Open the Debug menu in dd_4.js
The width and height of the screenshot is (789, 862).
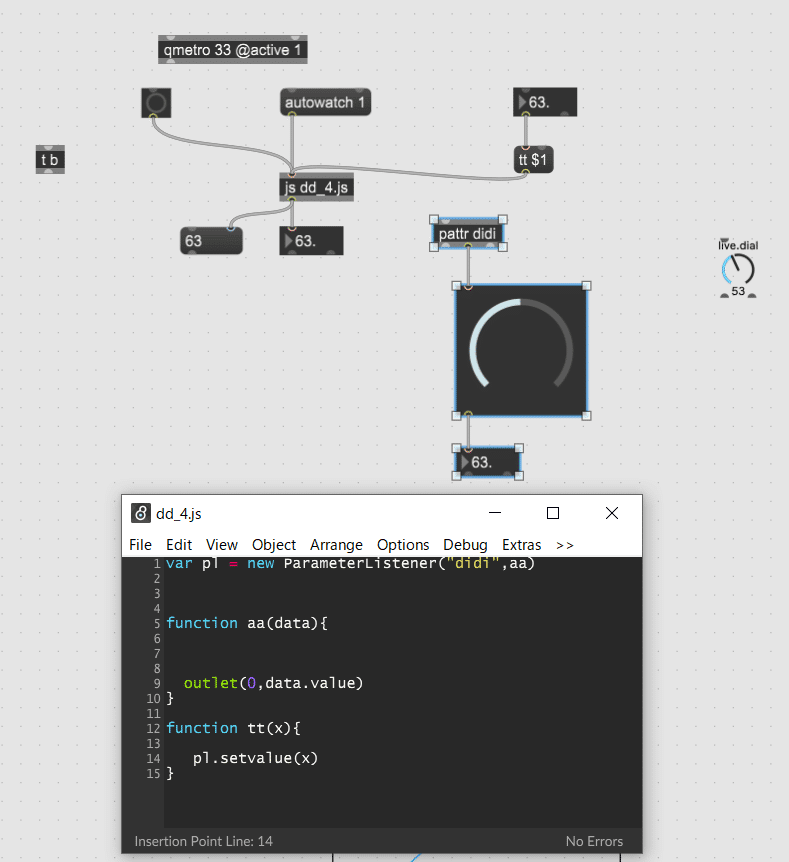pyautogui.click(x=465, y=545)
